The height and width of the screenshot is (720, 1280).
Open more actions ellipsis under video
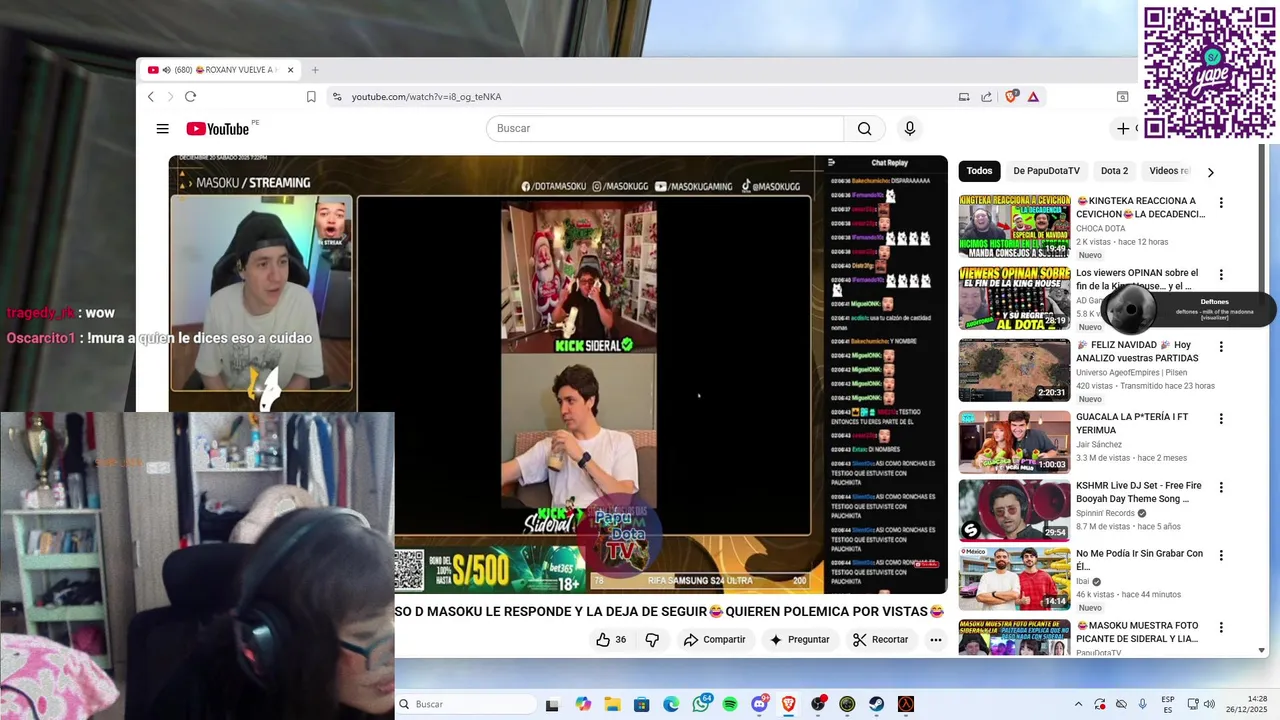[x=935, y=640]
